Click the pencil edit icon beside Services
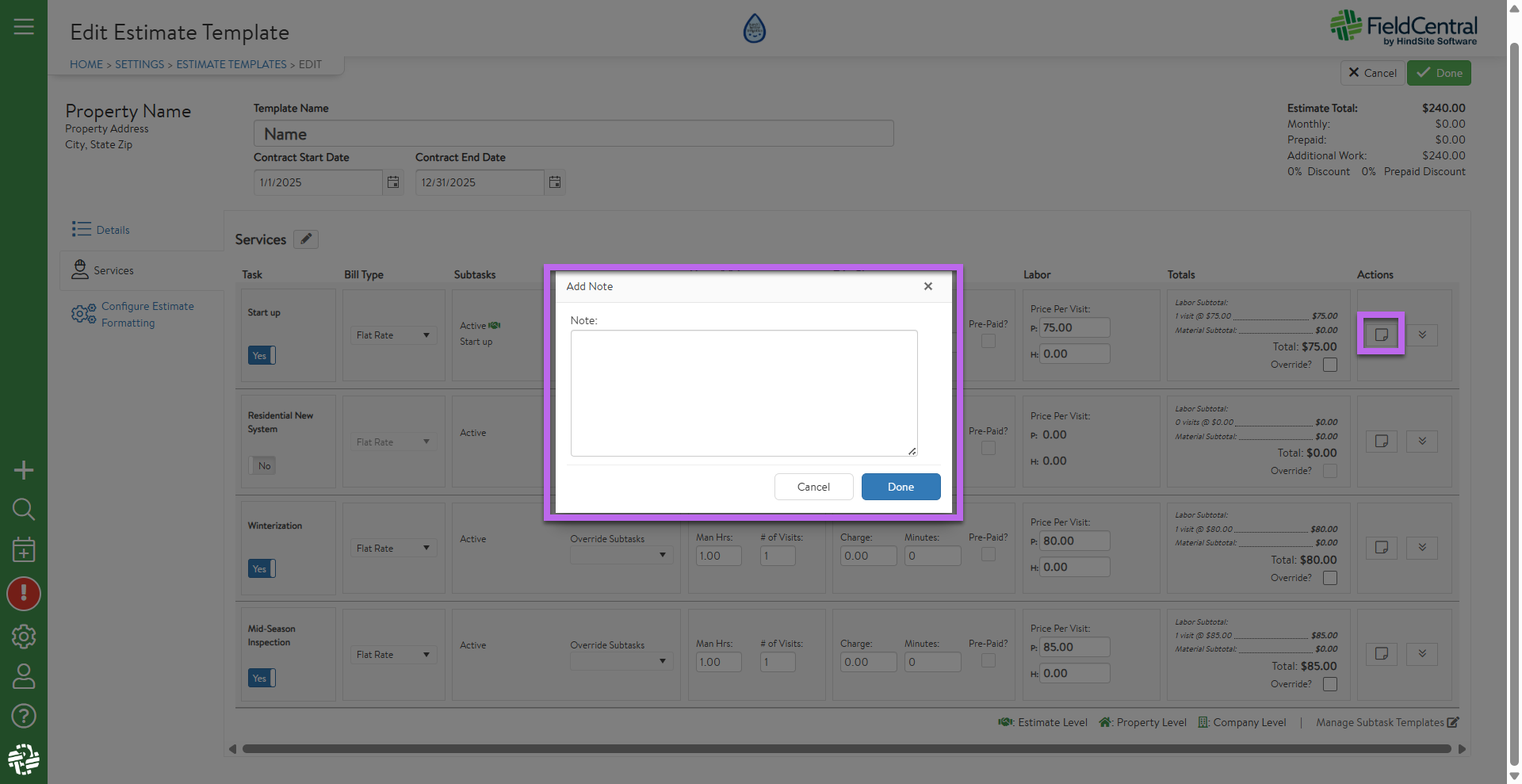1522x784 pixels. pyautogui.click(x=306, y=239)
